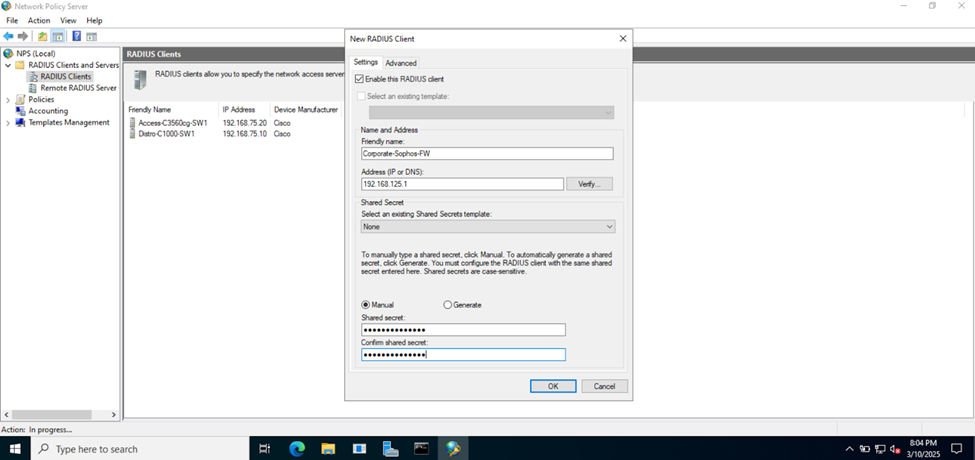The width and height of the screenshot is (975, 460).
Task: Click the RADIUS Clients and Servers folder icon
Action: tap(20, 65)
